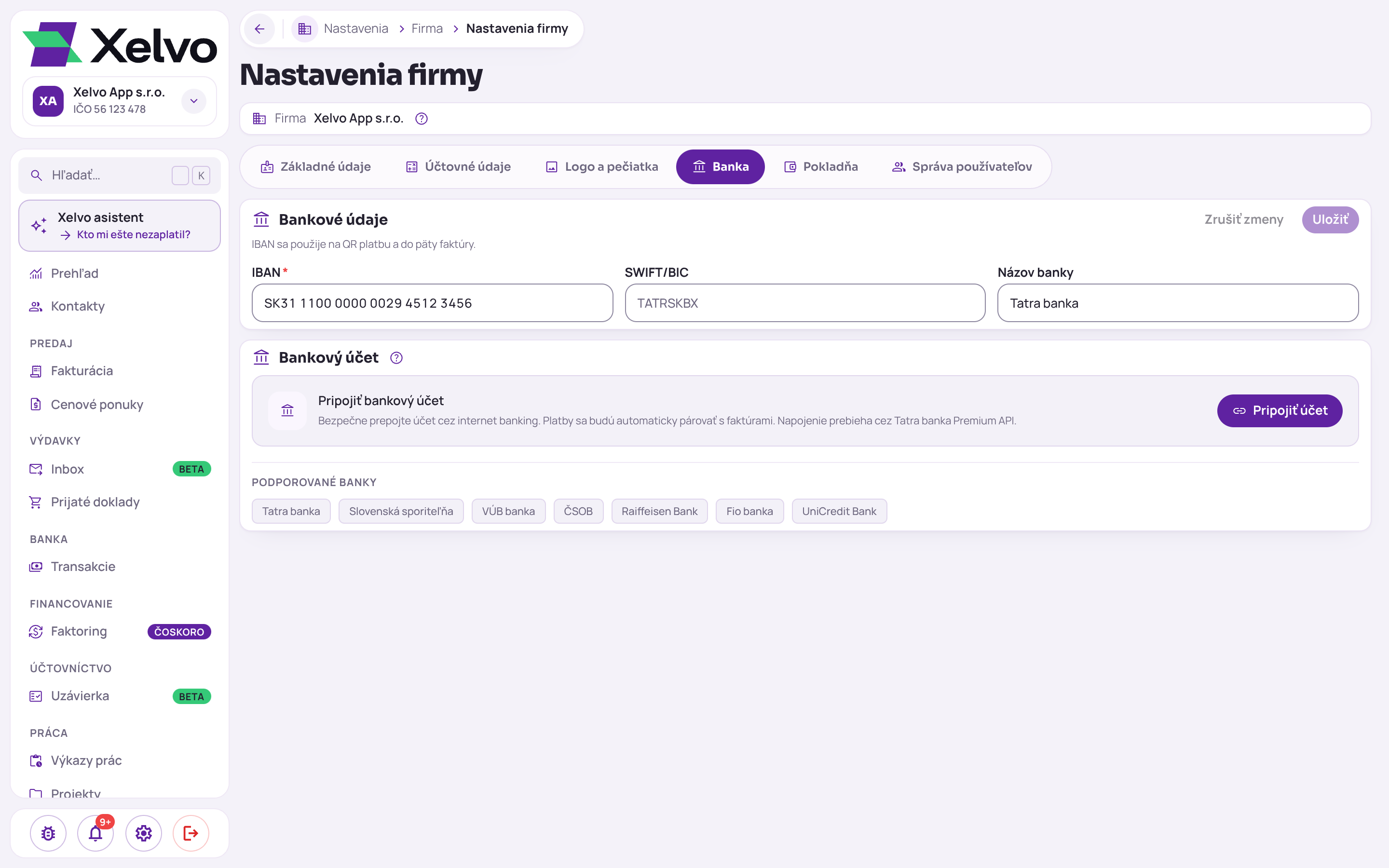
Task: Open settings gear icon in sidebar footer
Action: click(144, 833)
